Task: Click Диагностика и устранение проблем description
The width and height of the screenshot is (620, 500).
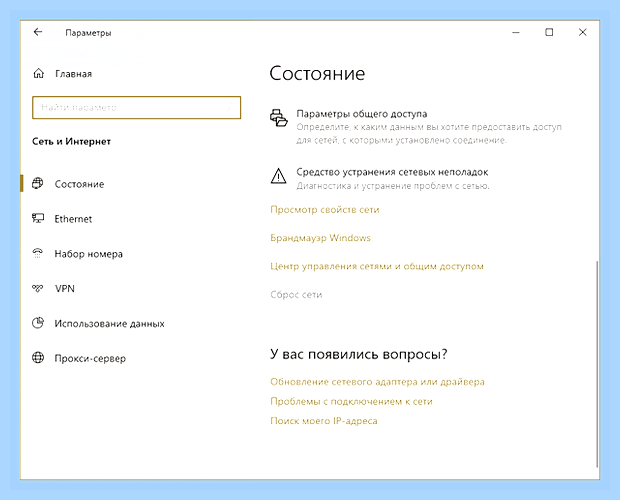Action: click(393, 186)
